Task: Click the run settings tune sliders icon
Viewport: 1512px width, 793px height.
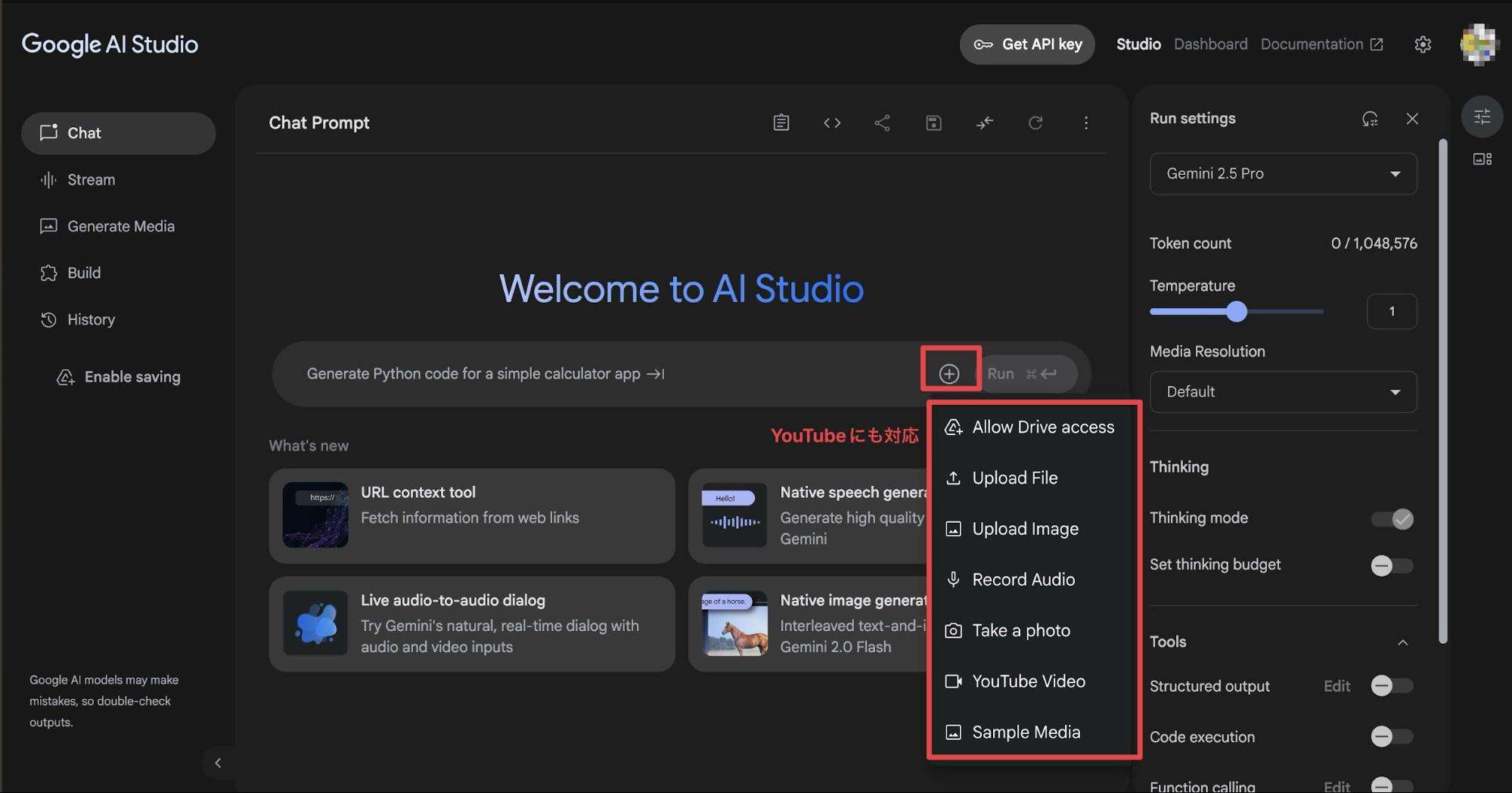Action: [1482, 117]
